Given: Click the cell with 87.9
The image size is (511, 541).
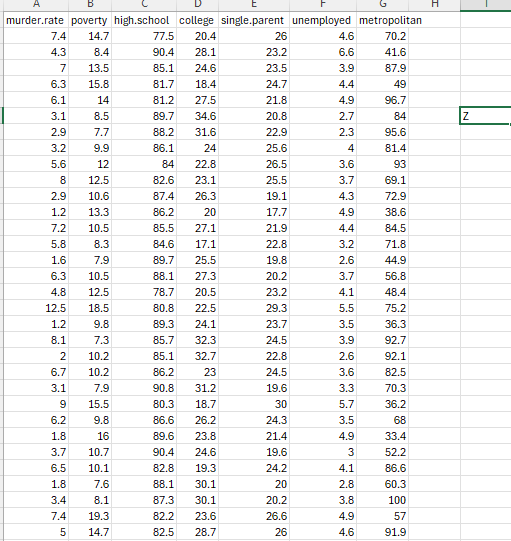Looking at the screenshot, I should 383,68.
